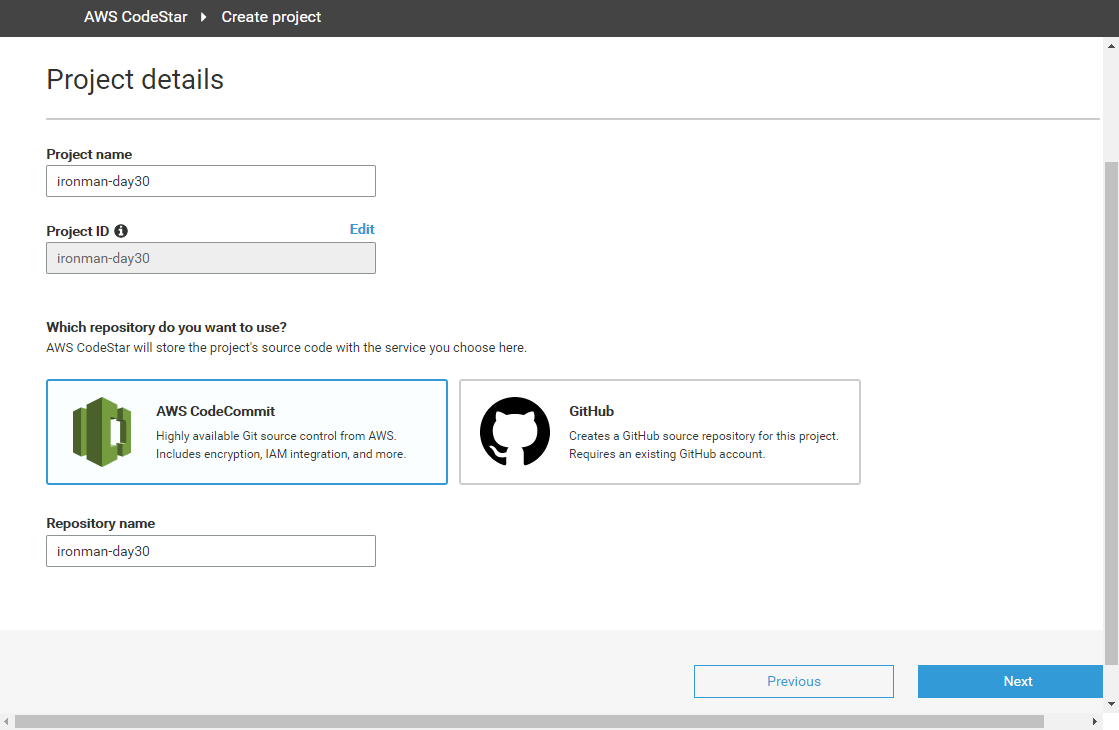
Task: Click the green AWS CodeCommit logo
Action: (x=102, y=432)
